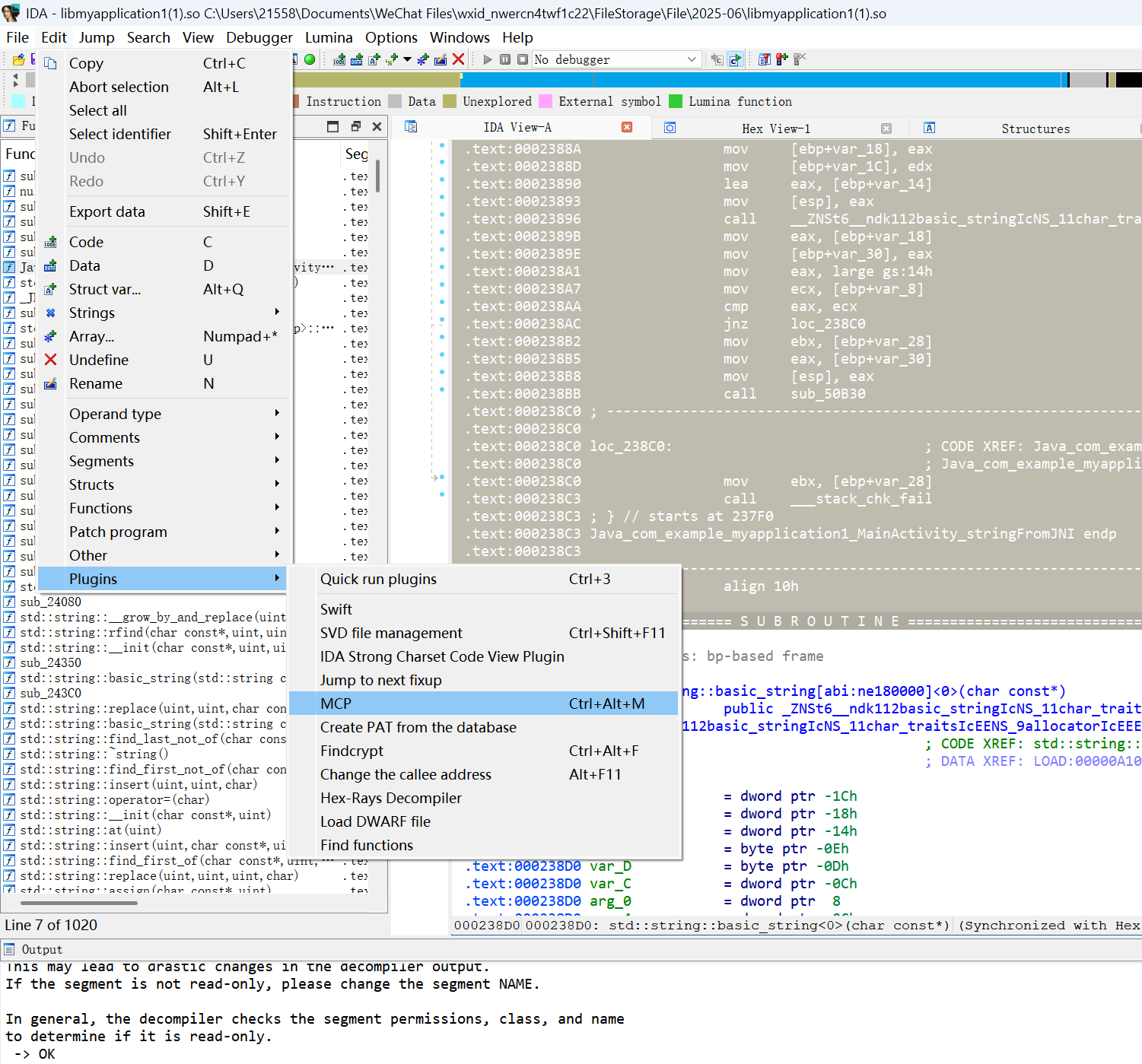Expand the Comments submenu
The image size is (1142, 1064).
pyautogui.click(x=277, y=437)
